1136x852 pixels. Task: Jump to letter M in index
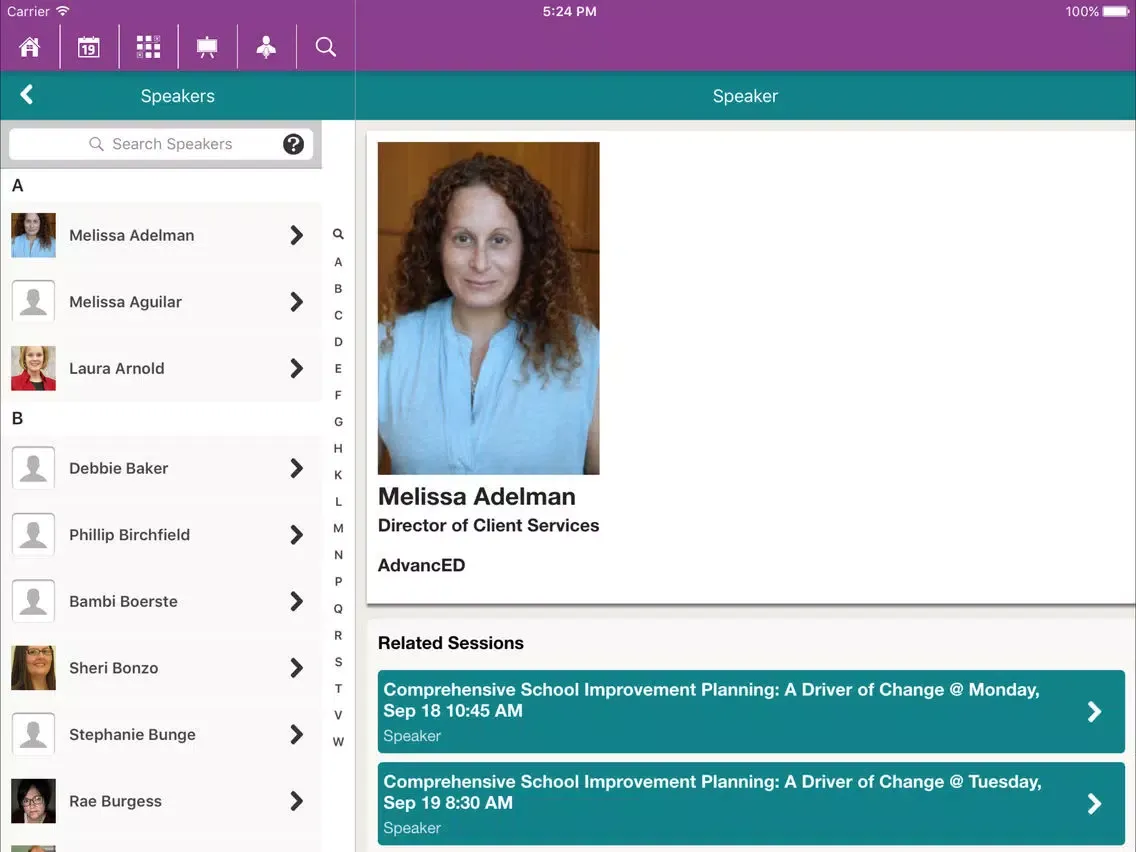(338, 528)
